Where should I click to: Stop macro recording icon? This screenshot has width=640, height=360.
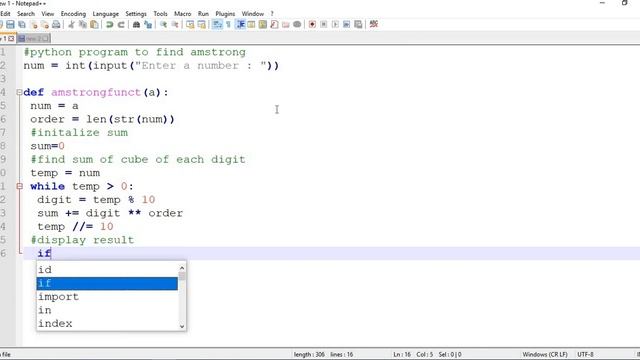pos(324,24)
